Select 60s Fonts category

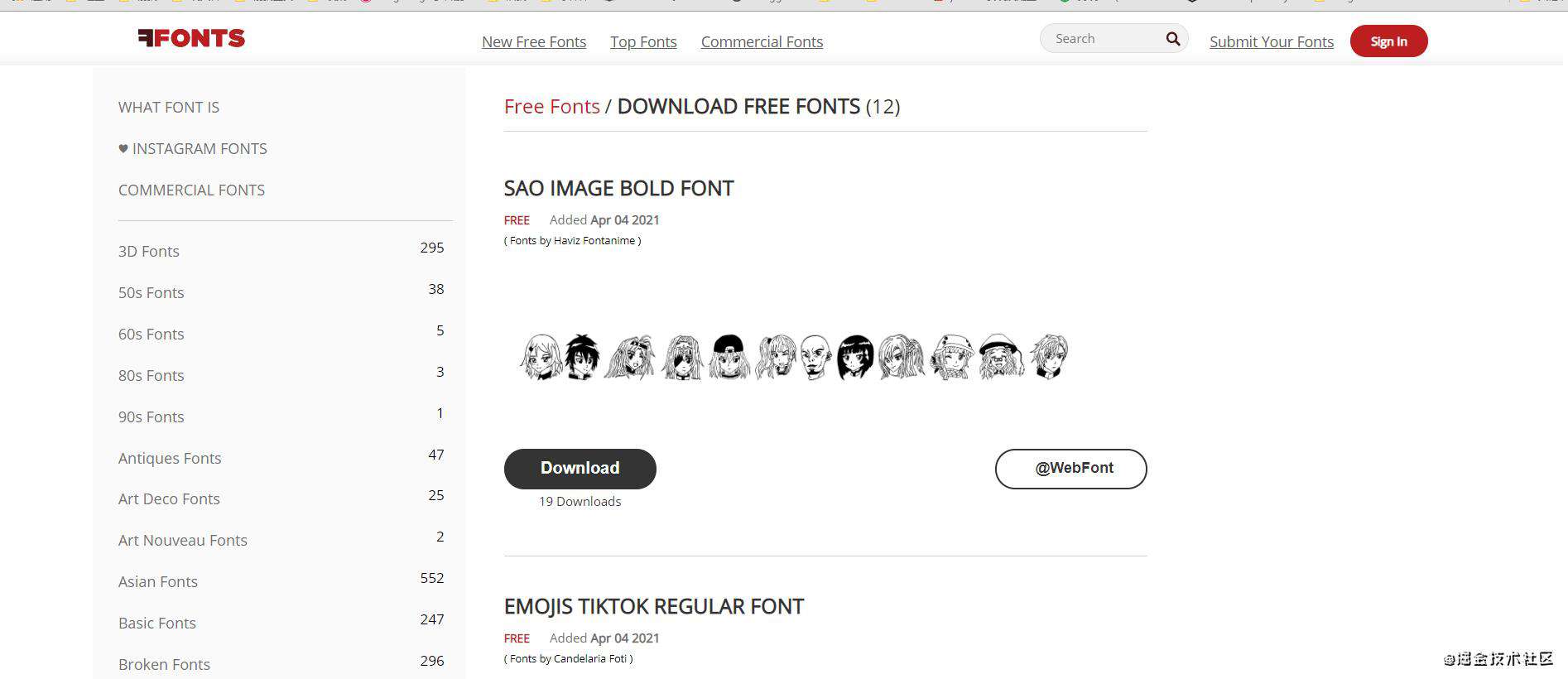click(152, 335)
